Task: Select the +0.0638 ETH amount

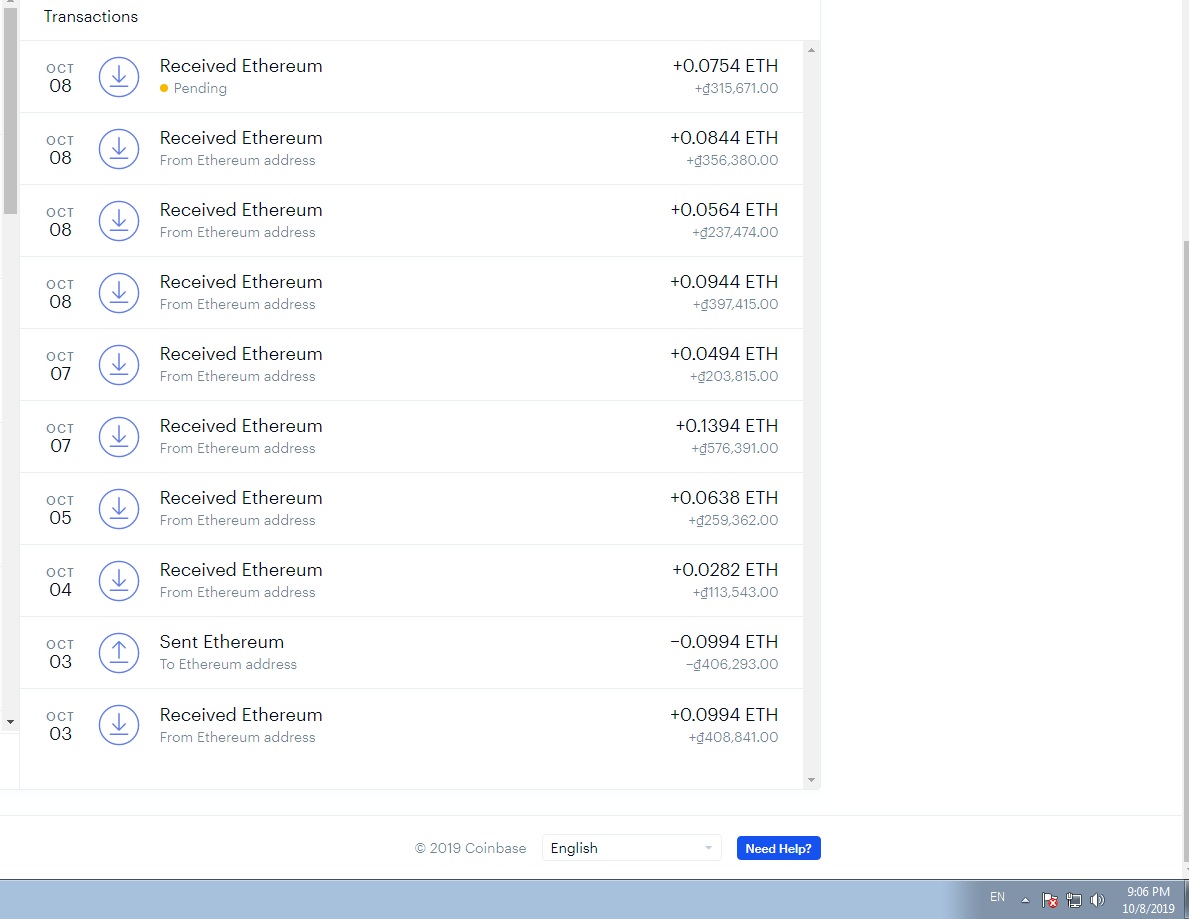Action: click(724, 498)
